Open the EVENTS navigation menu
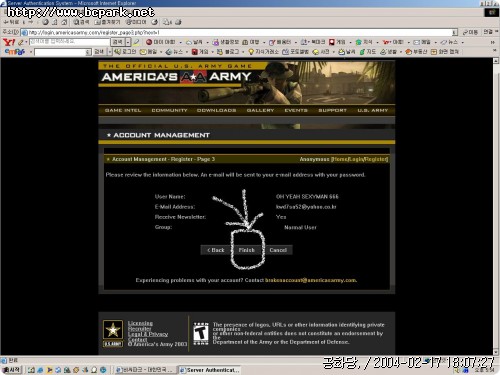The image size is (500, 375). coord(296,110)
